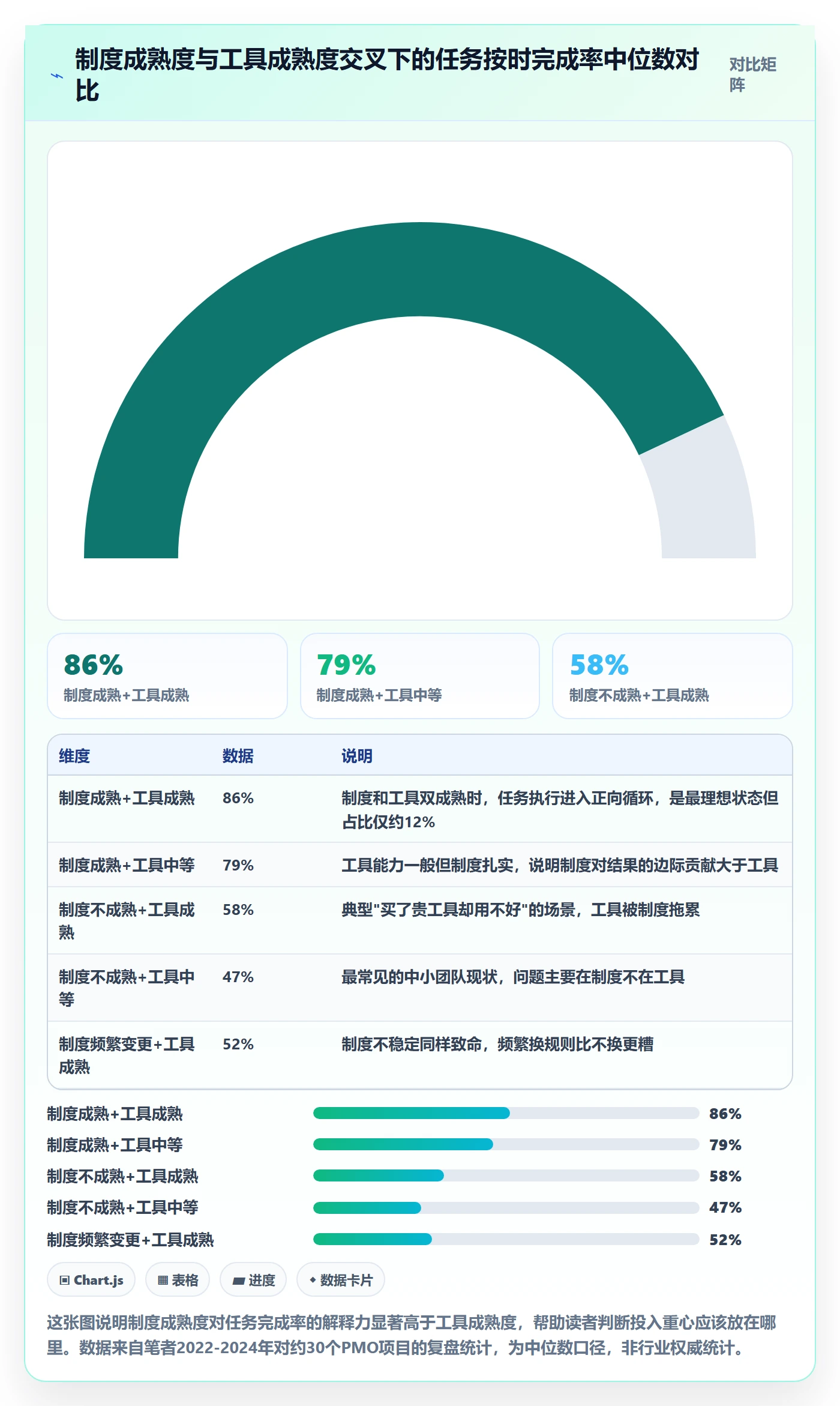Image resolution: width=840 pixels, height=1406 pixels.
Task: Click the 维度 column header
Action: pos(74,756)
